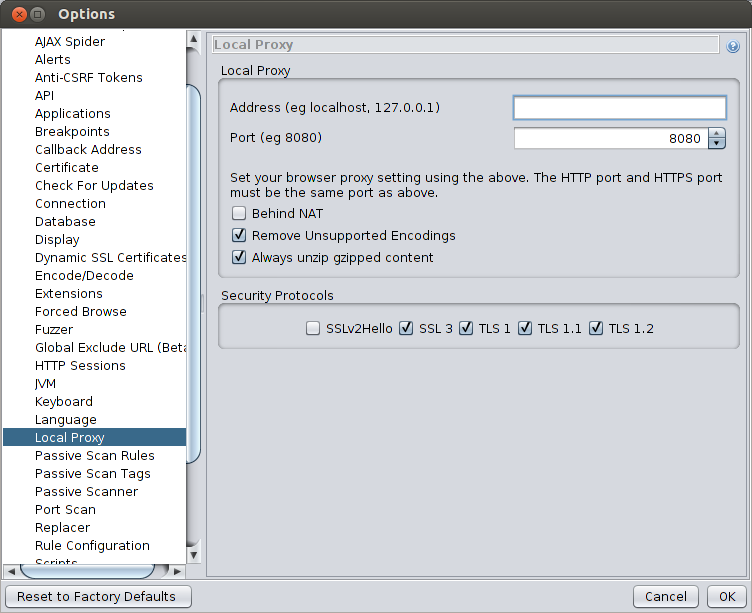Viewport: 752px width, 613px height.
Task: Open Global Exclude URL (Beta)
Action: point(110,347)
